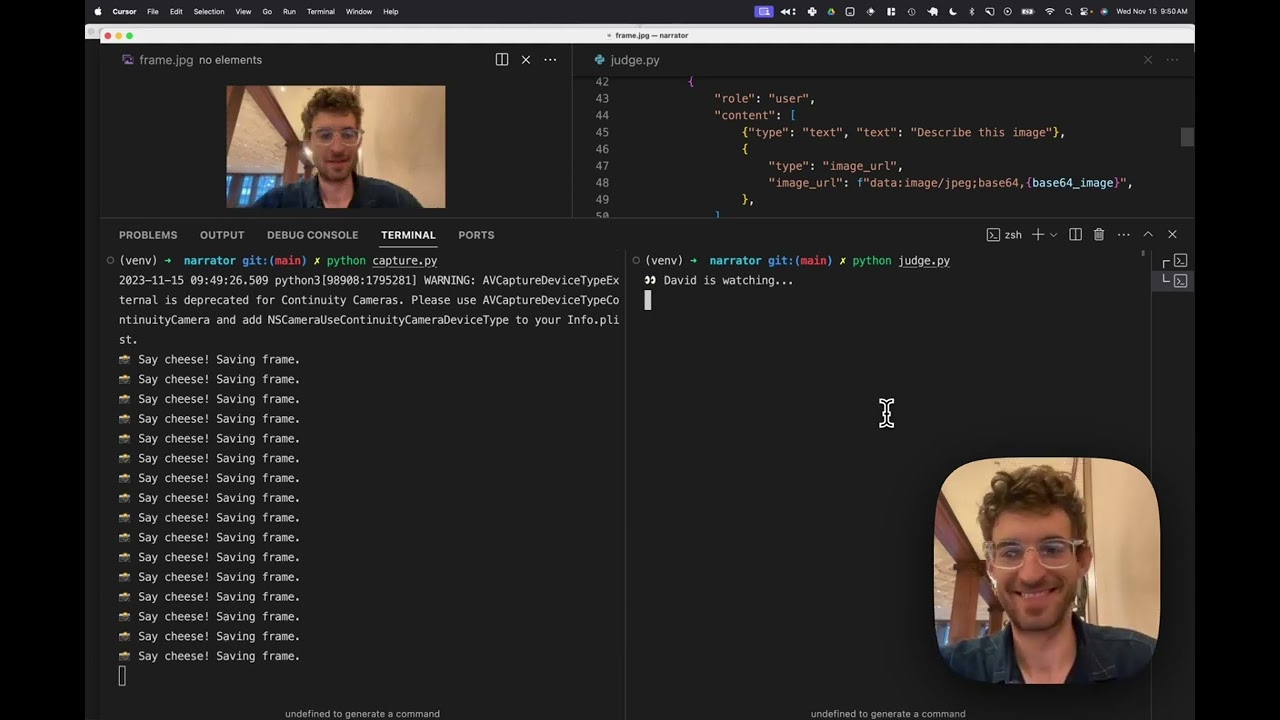Close the frame.jpg editor tab

coord(526,60)
